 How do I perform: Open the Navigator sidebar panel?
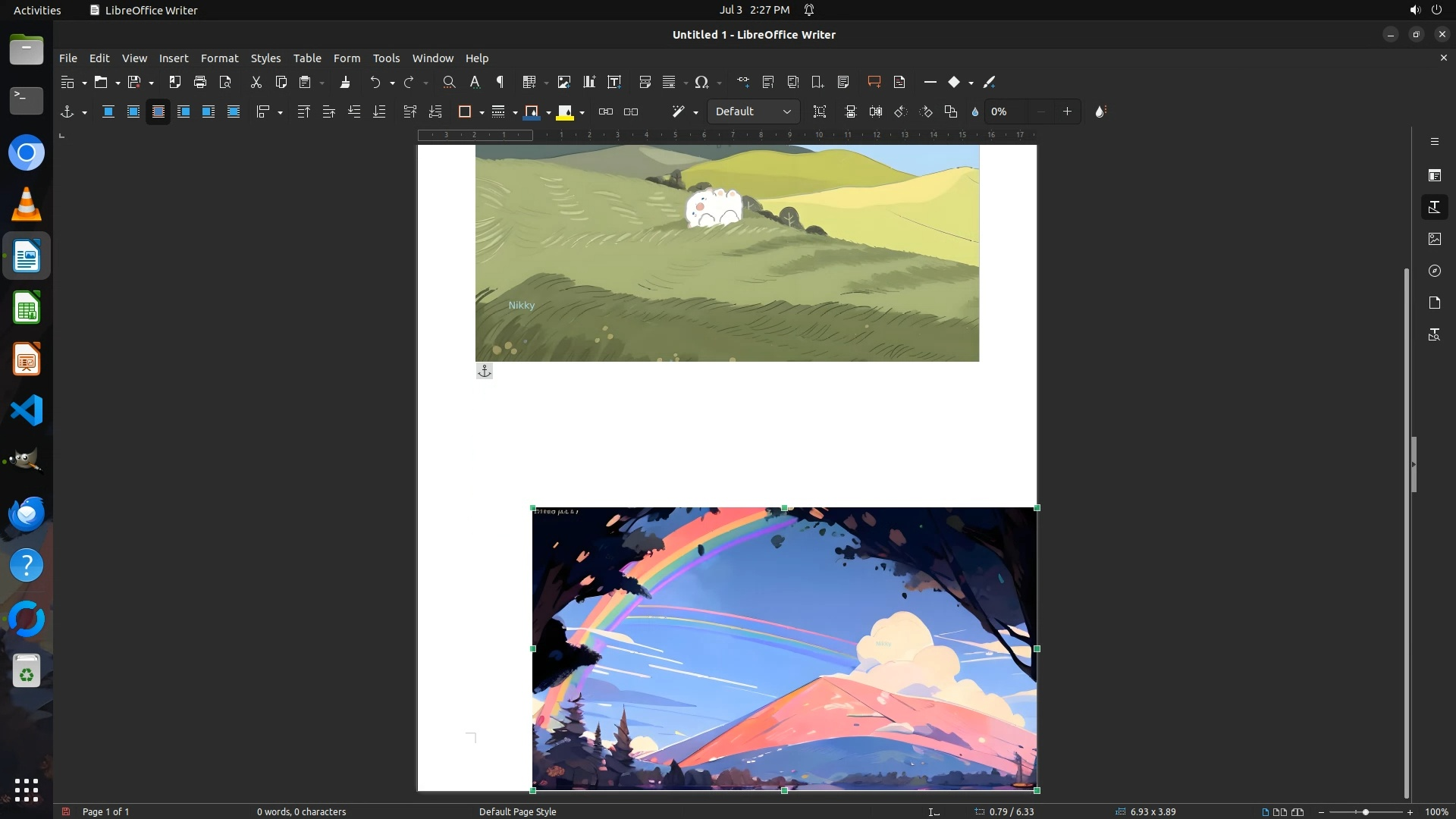(x=1434, y=271)
